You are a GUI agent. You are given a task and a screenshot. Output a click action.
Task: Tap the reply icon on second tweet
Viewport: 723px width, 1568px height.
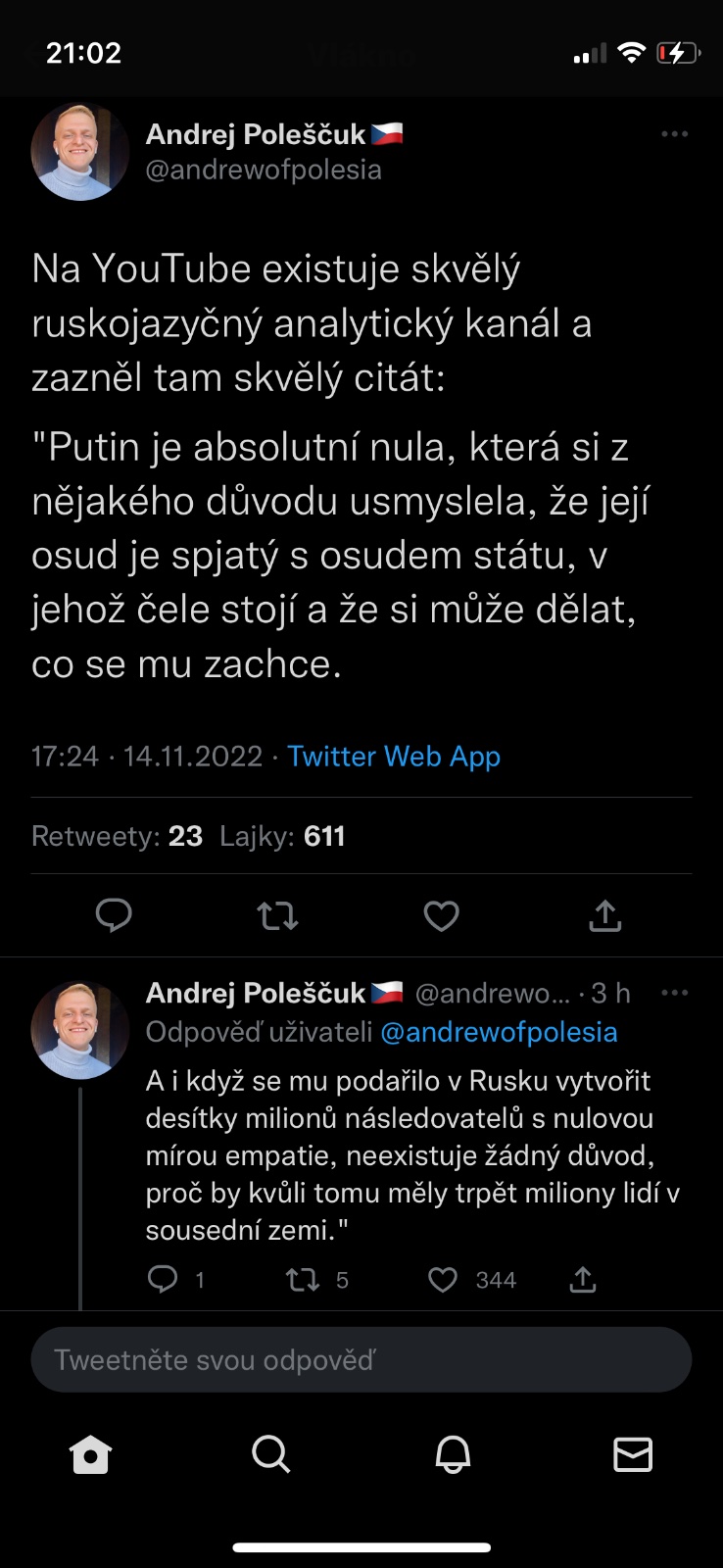point(163,1279)
